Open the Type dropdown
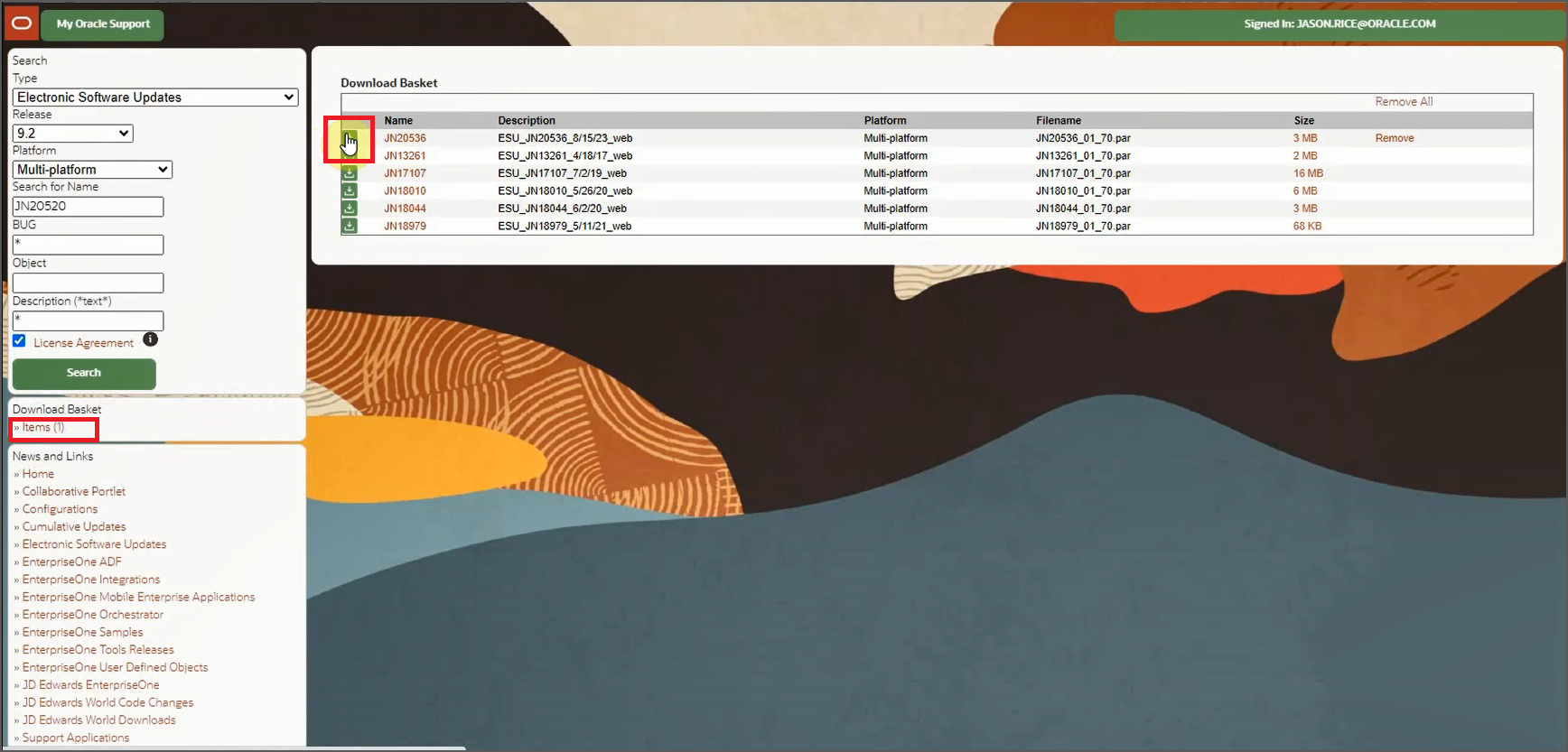Viewport: 1568px width, 752px height. tap(155, 97)
